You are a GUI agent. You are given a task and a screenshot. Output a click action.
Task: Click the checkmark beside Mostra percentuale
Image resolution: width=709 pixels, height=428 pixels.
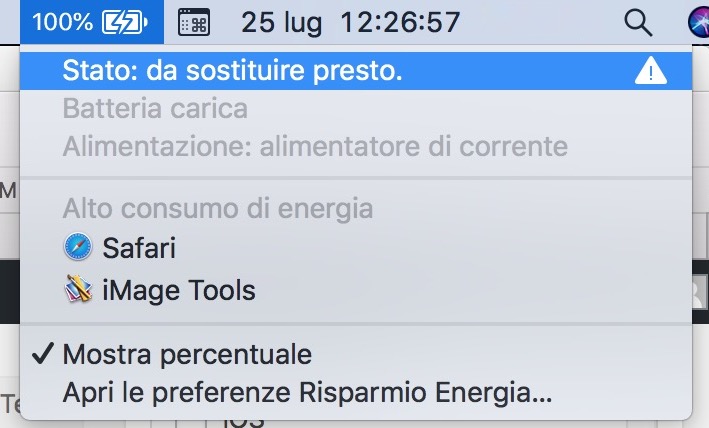pyautogui.click(x=41, y=353)
